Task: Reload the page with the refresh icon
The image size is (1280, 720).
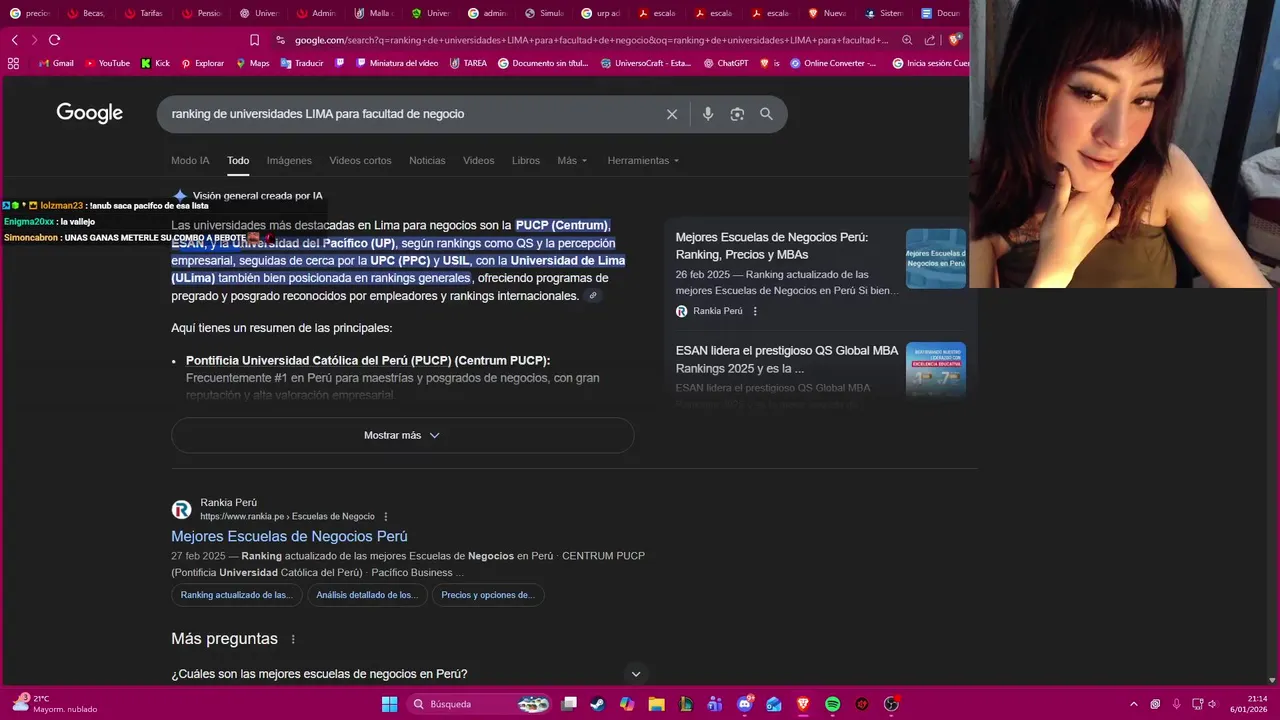Action: [54, 40]
